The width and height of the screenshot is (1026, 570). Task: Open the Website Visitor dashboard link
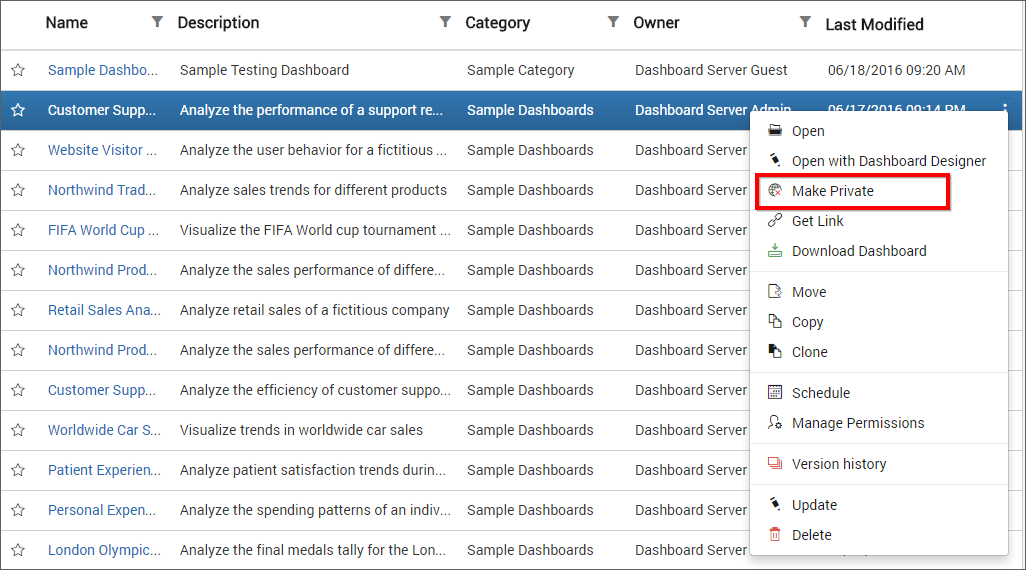pyautogui.click(x=102, y=150)
